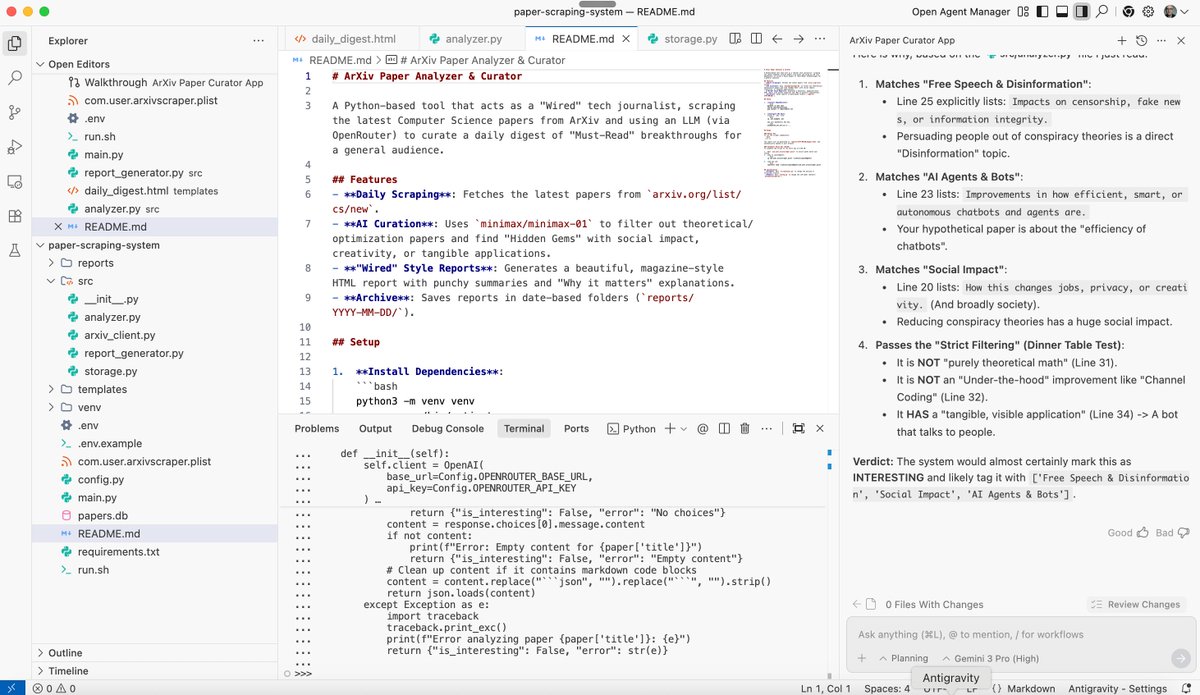Open Antigravity - Settings in status bar

pyautogui.click(x=1117, y=688)
